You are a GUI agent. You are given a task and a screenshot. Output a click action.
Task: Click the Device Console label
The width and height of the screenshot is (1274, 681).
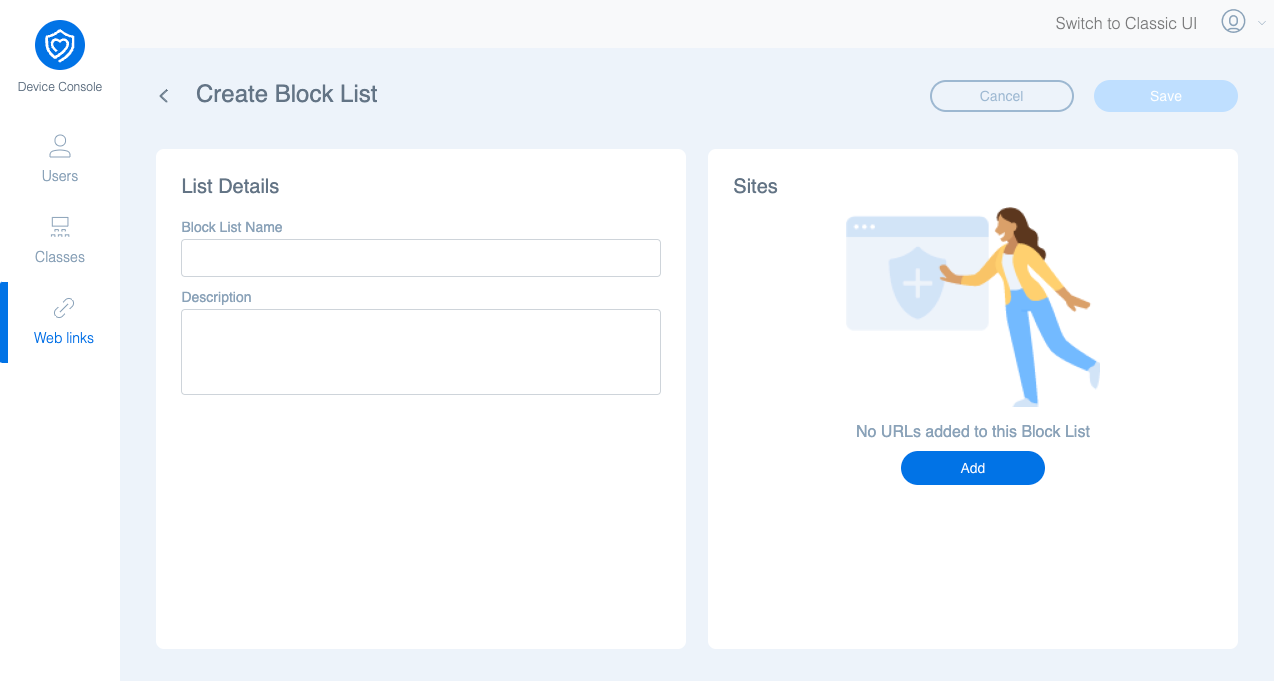tap(60, 87)
